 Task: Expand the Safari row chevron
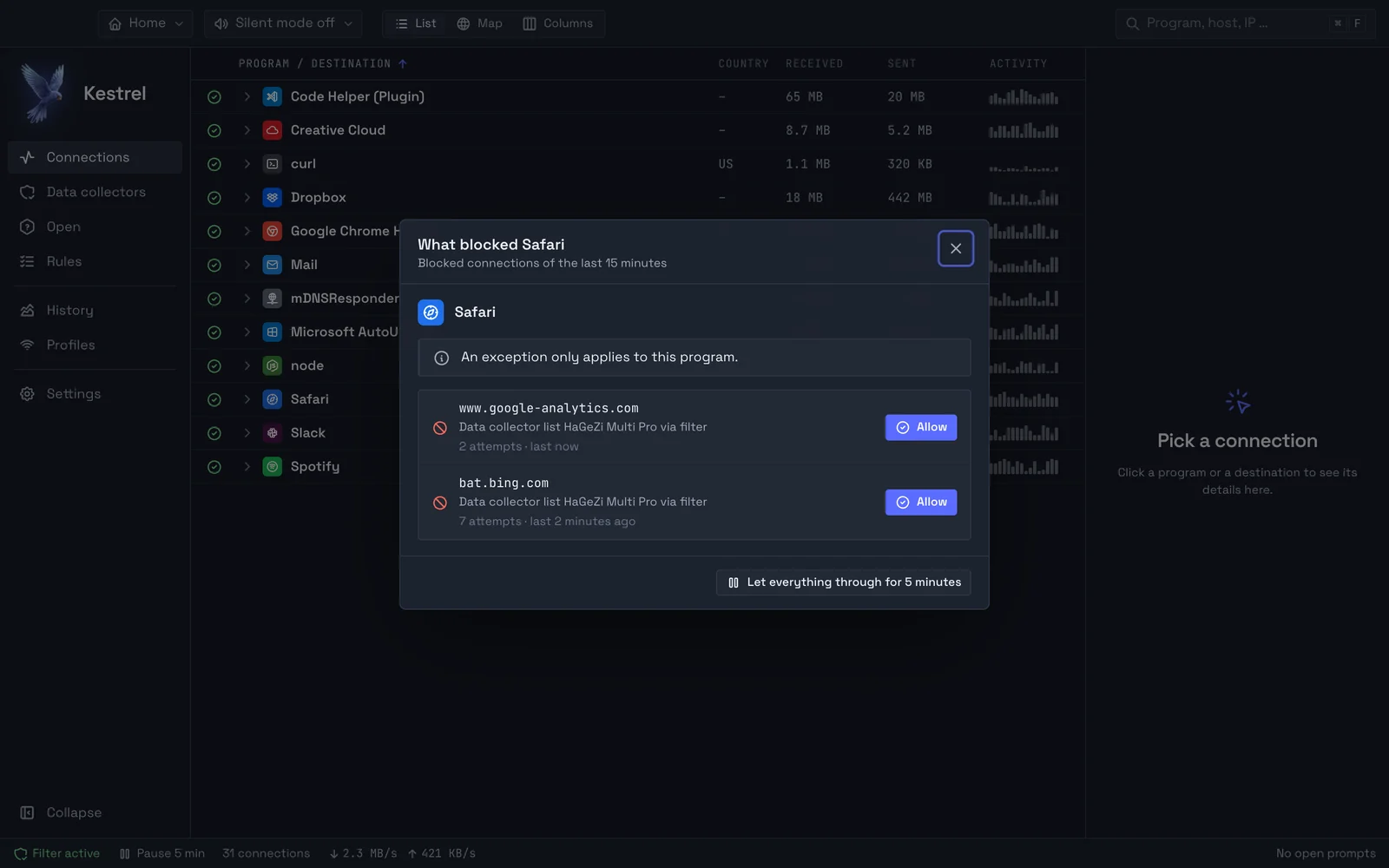pos(247,399)
